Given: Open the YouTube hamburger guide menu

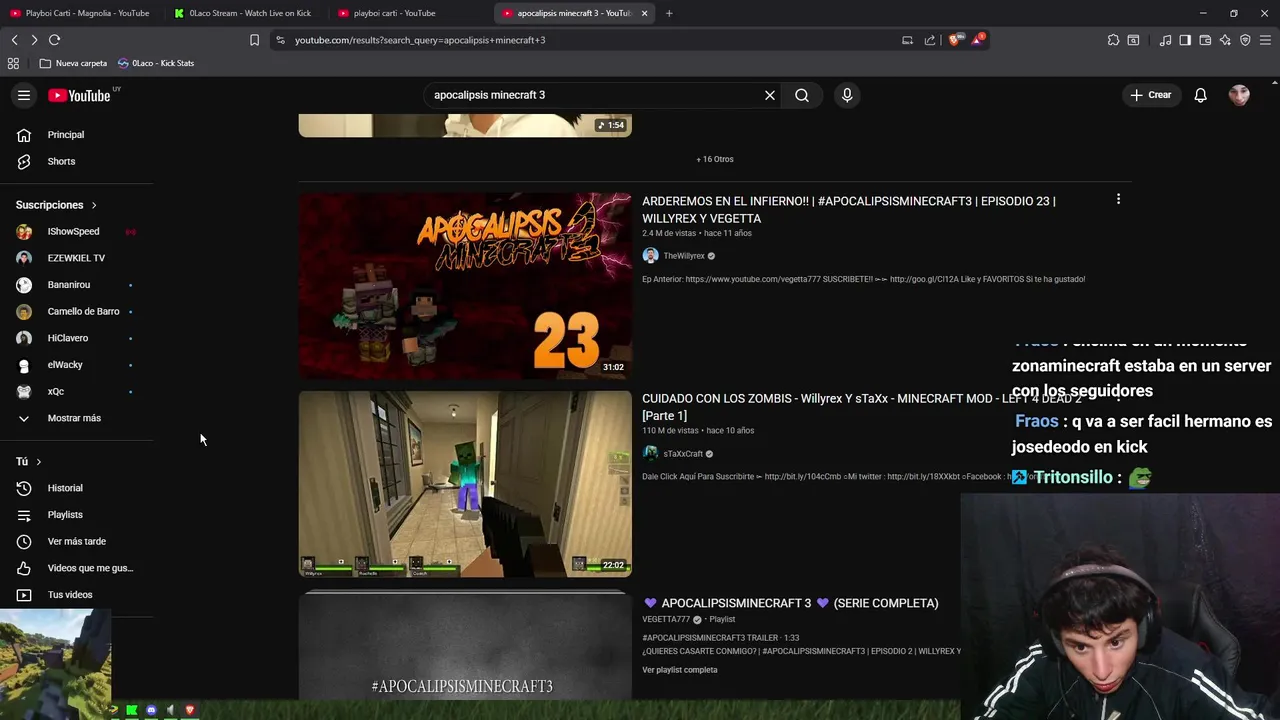Looking at the screenshot, I should [24, 95].
